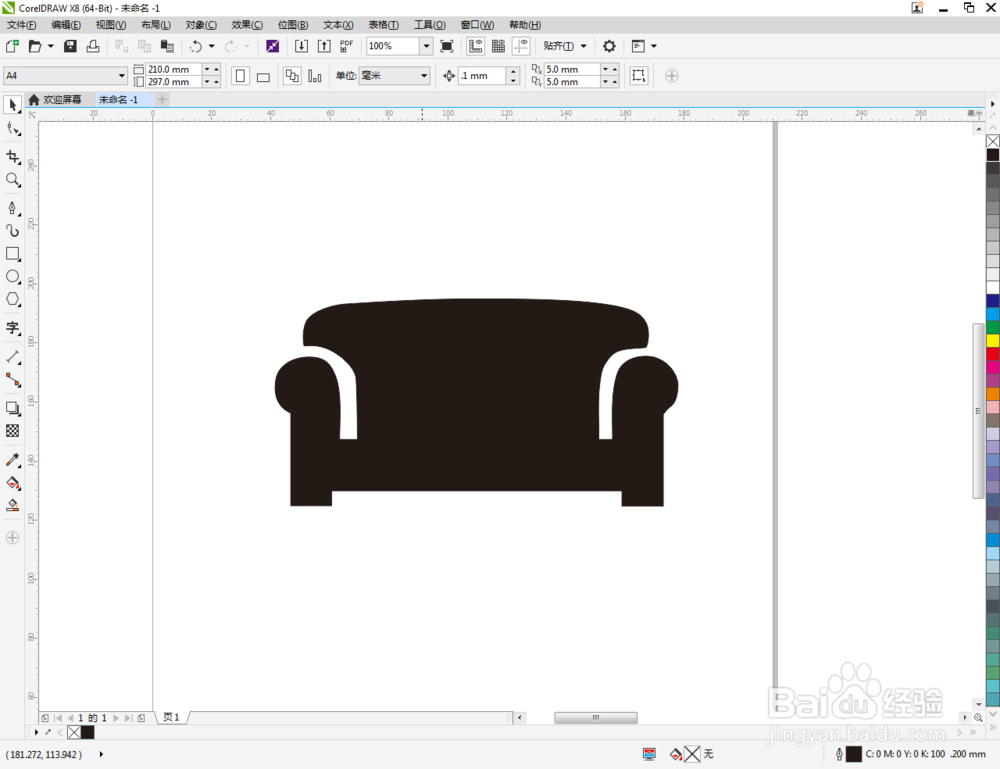The width and height of the screenshot is (1000, 769).
Task: Click the Undo icon
Action: pyautogui.click(x=196, y=46)
